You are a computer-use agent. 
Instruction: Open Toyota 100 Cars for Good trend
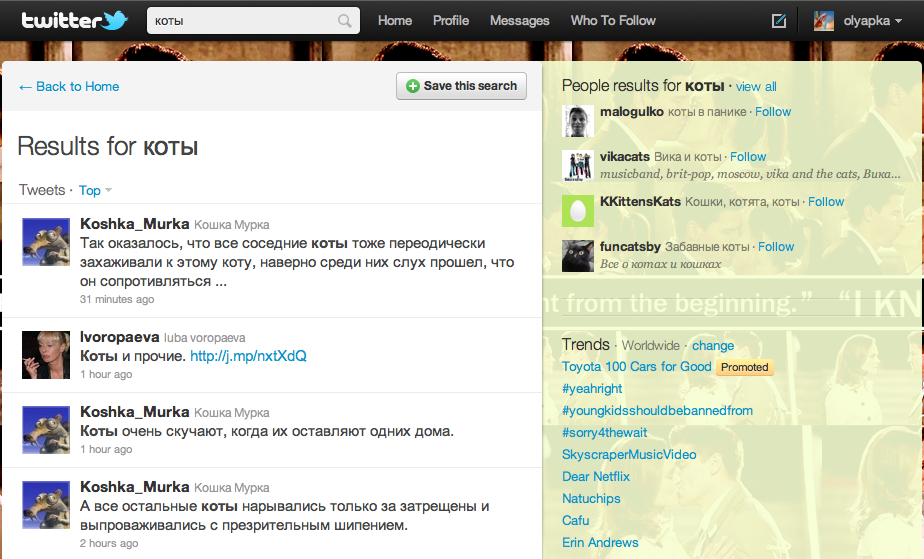637,366
